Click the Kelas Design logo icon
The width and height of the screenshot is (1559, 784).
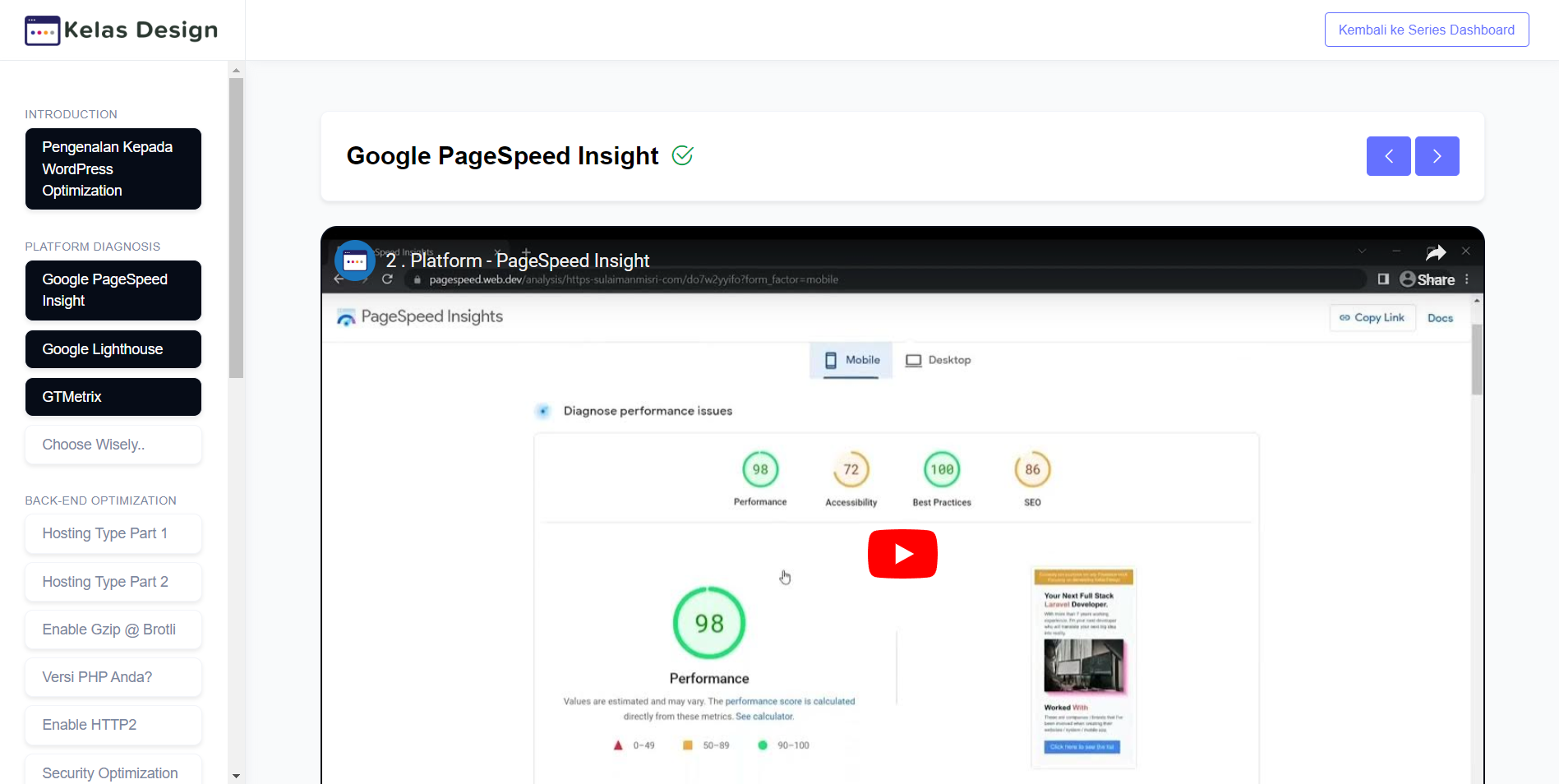tap(43, 30)
